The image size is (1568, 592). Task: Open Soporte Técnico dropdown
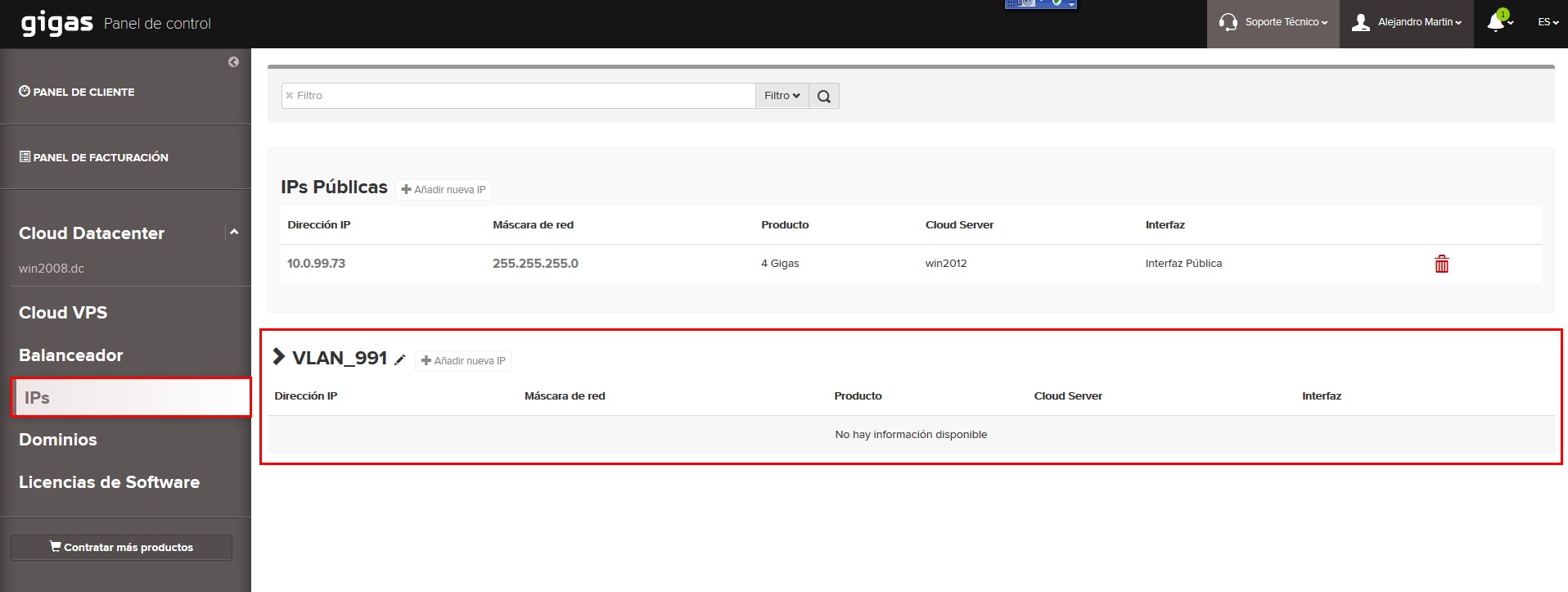(1273, 23)
